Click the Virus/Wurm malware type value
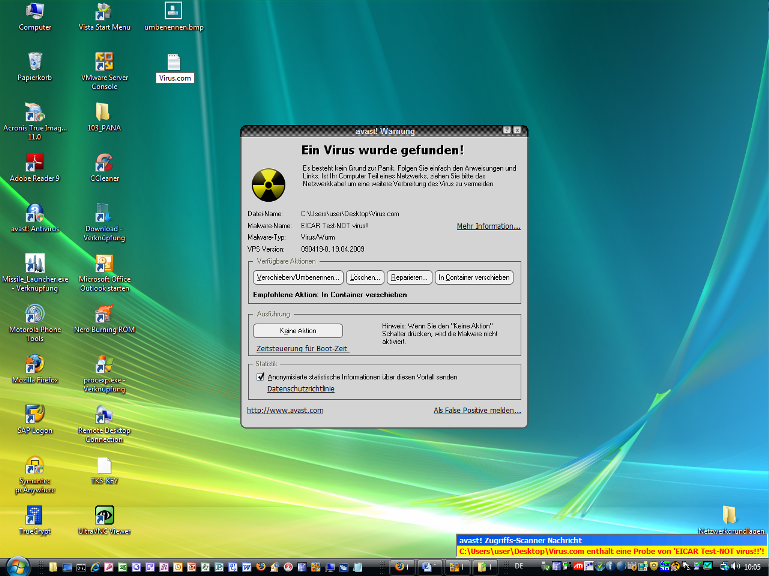This screenshot has width=769, height=576. tap(318, 237)
